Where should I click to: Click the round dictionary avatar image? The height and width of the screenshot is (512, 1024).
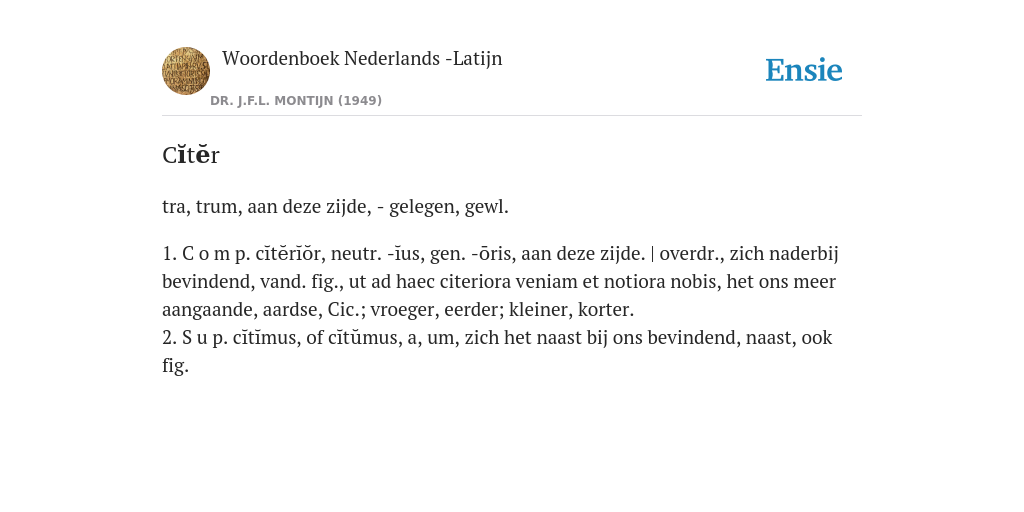coord(186,71)
